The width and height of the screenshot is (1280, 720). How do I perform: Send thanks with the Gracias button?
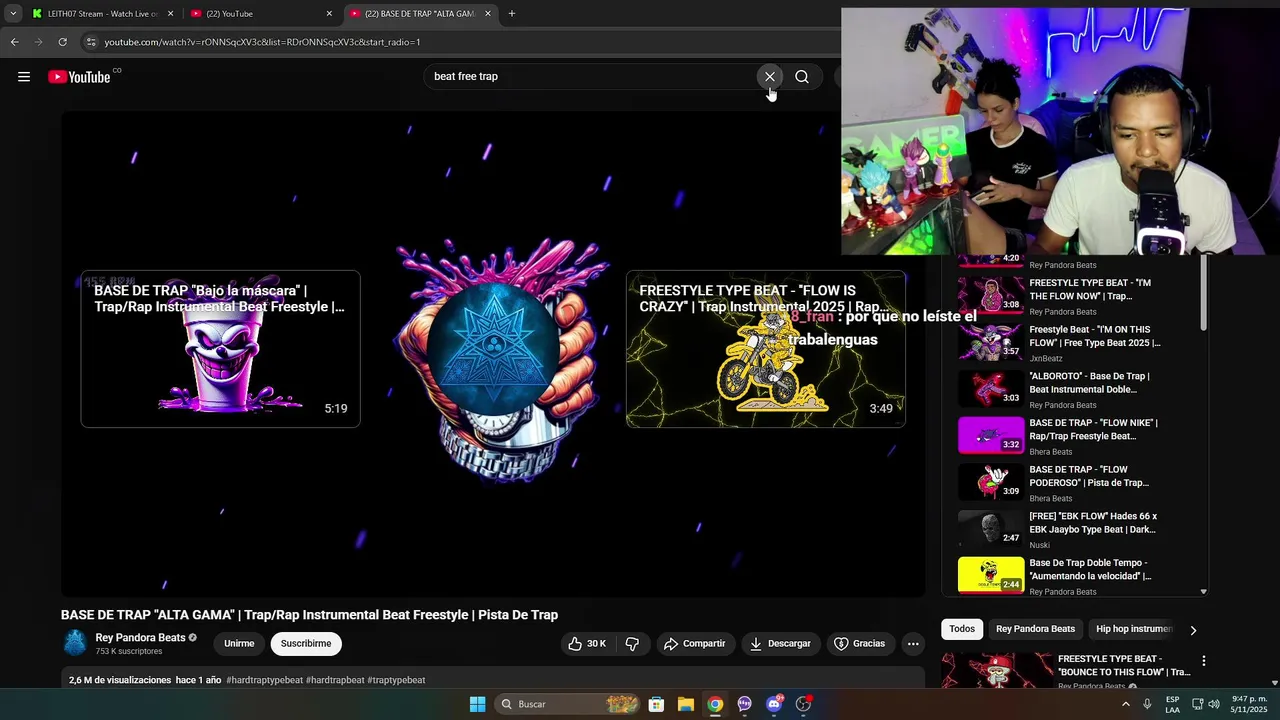860,644
